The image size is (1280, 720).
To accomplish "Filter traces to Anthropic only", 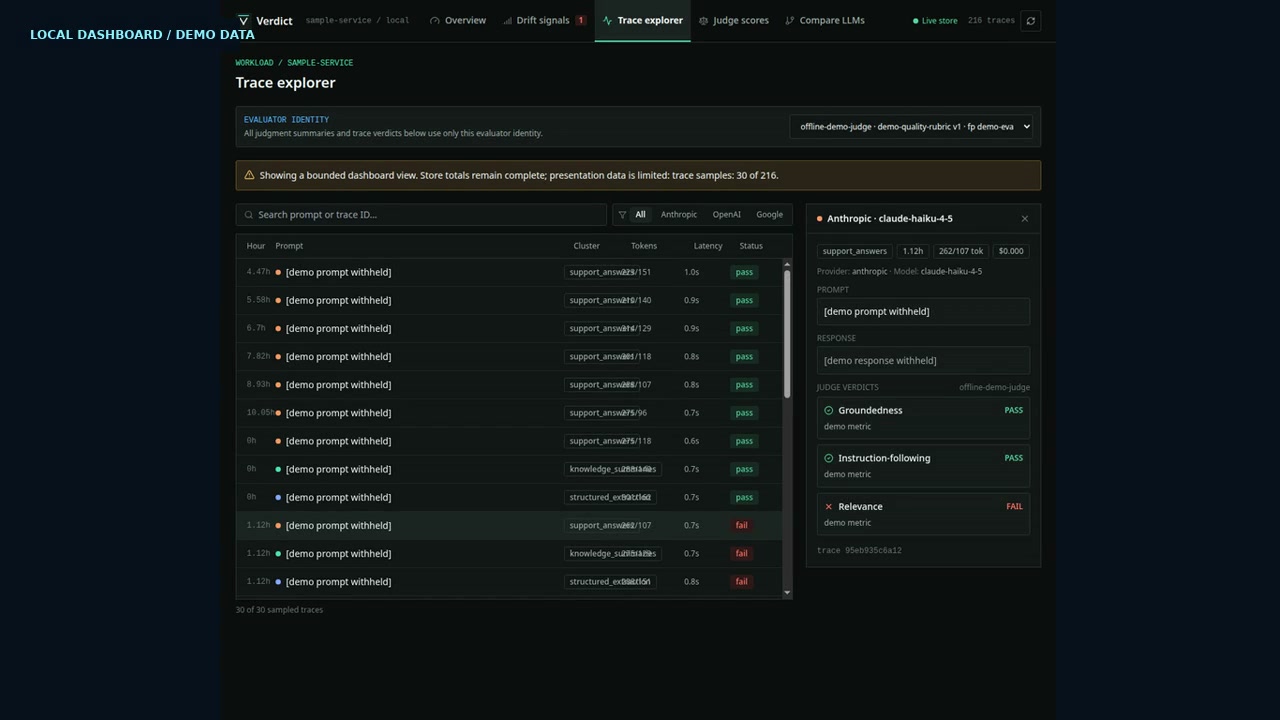I will click(679, 215).
